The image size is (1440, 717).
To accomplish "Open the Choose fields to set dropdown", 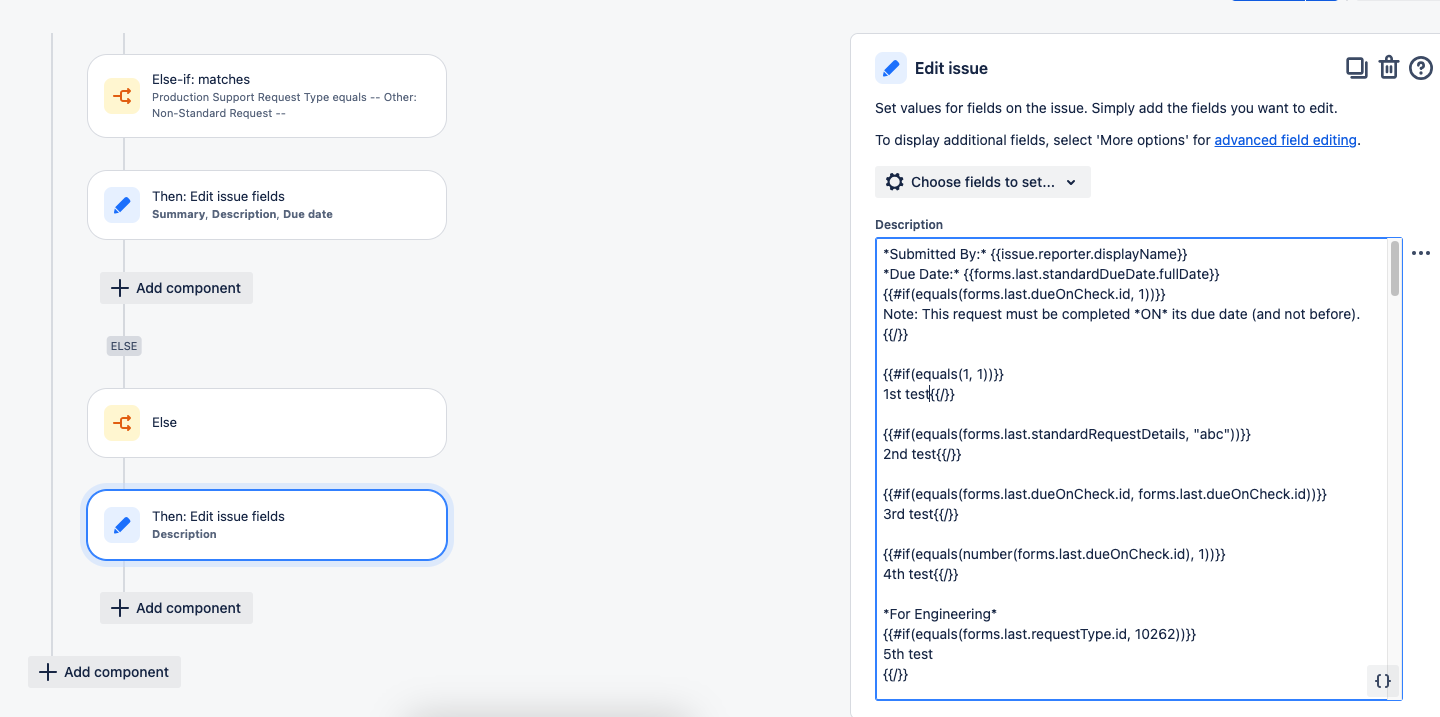I will (982, 182).
